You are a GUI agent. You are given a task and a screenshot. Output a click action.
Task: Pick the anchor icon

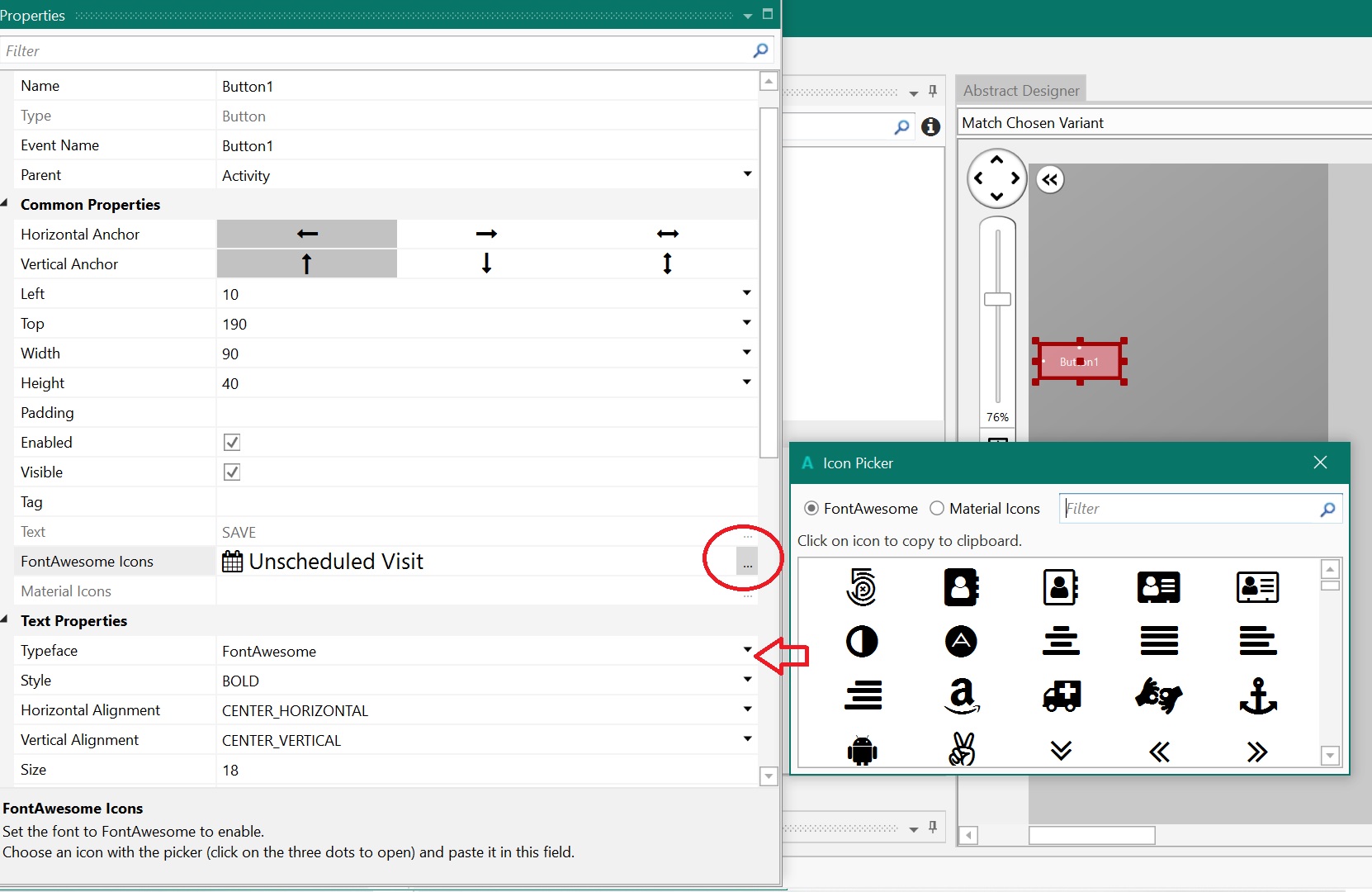(x=1257, y=695)
